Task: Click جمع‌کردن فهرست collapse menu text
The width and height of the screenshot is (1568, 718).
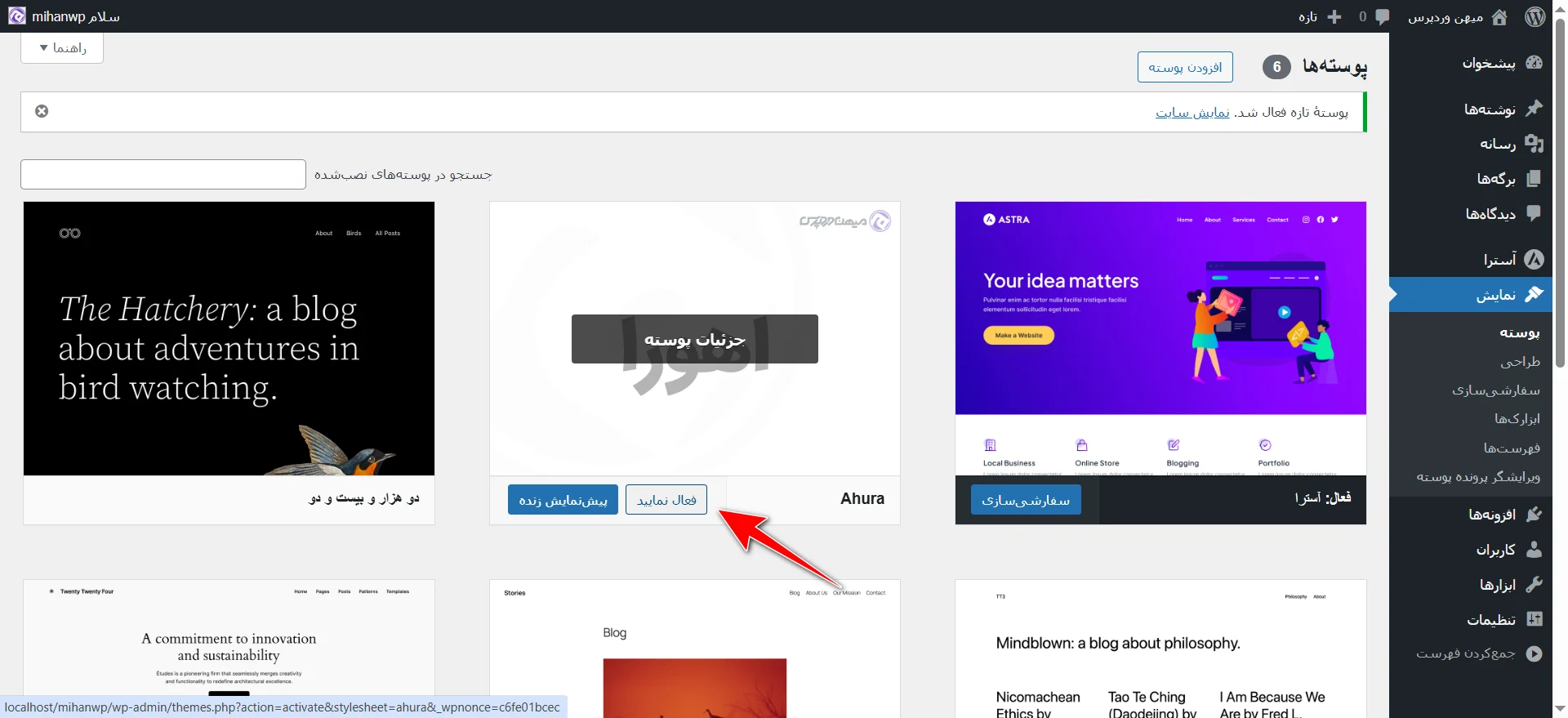Action: [x=1466, y=653]
